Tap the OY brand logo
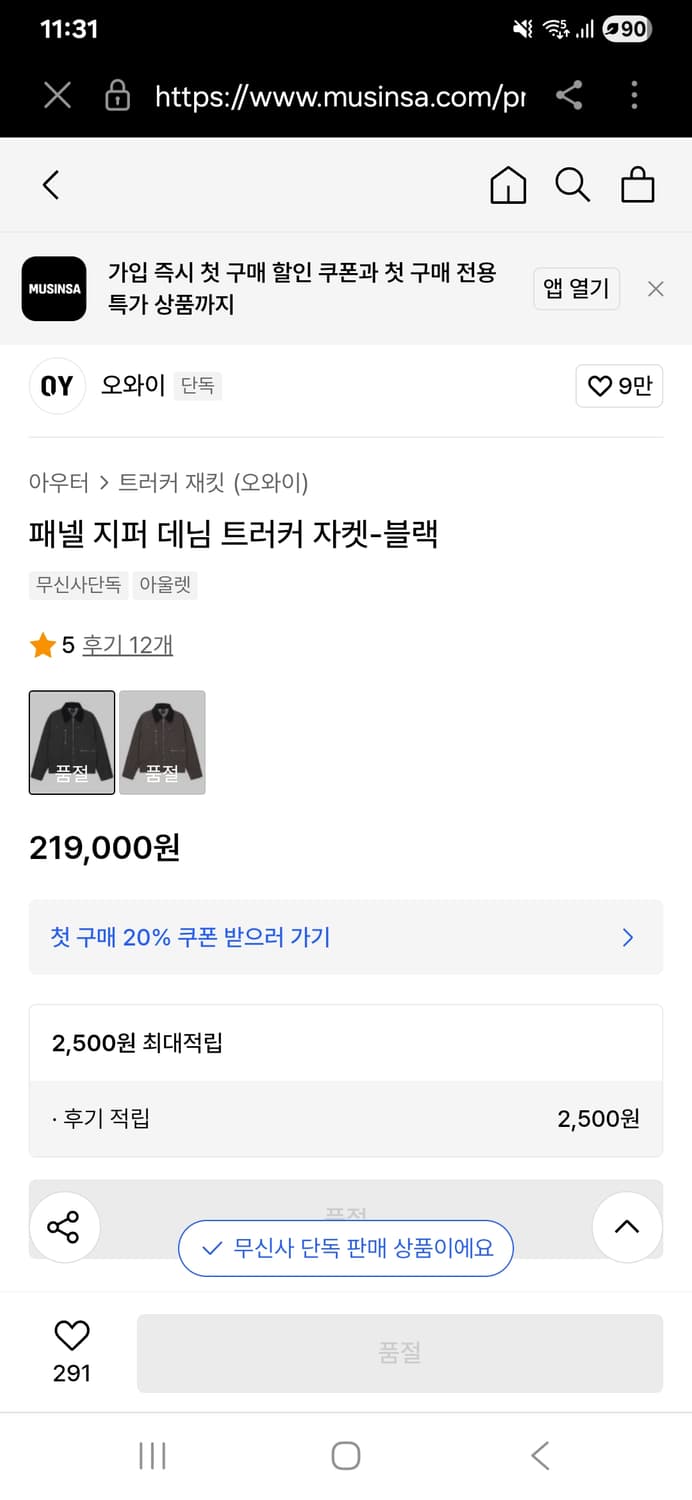692x1500 pixels. coord(57,386)
